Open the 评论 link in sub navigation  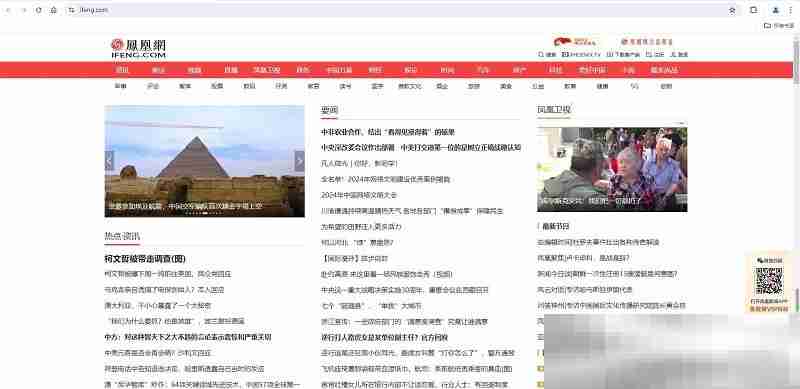point(153,86)
